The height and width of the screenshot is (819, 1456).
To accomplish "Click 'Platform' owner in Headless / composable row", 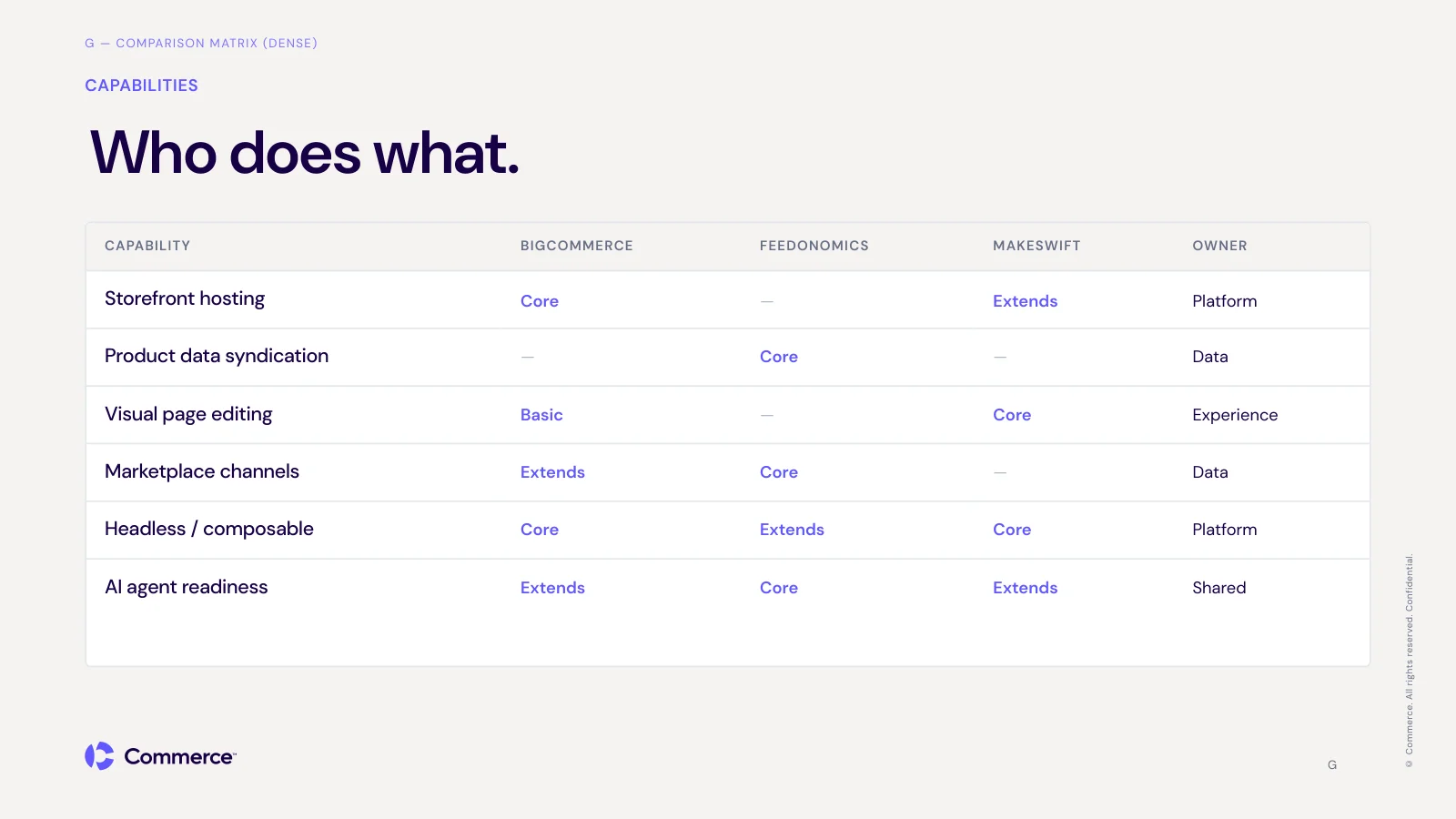I will point(1225,530).
